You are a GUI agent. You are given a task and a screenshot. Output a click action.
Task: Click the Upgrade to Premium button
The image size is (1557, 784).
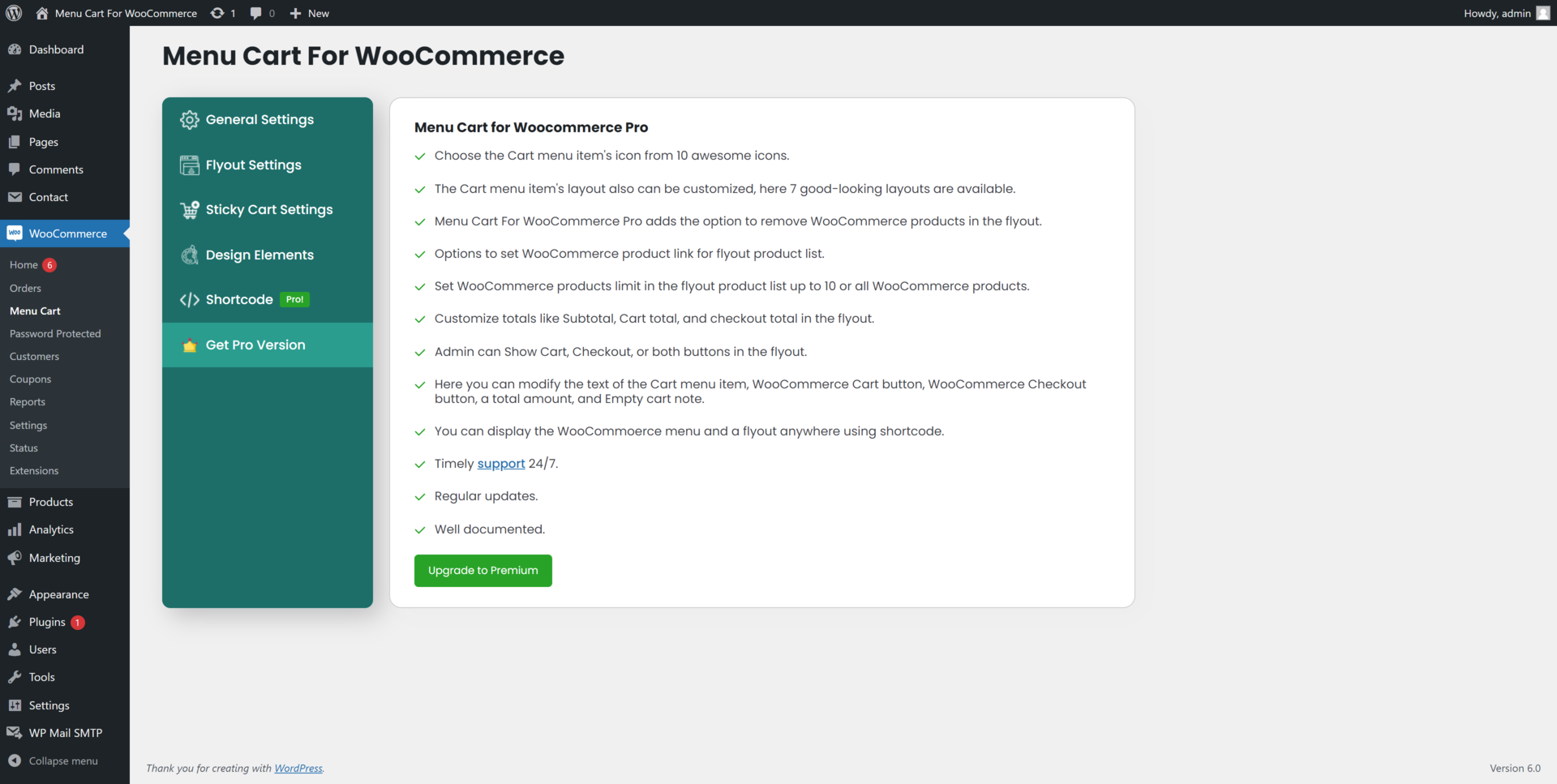click(x=483, y=571)
